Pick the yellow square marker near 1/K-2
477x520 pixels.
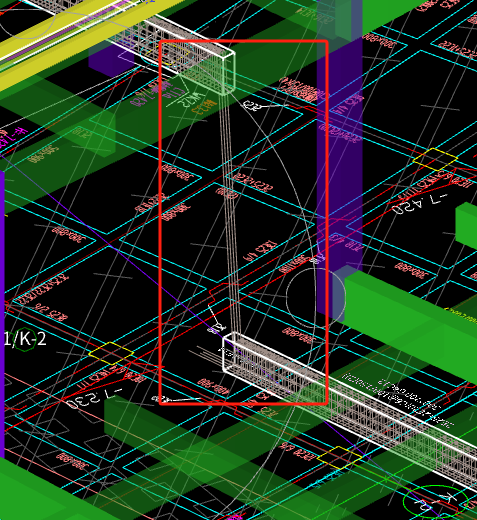(x=111, y=353)
